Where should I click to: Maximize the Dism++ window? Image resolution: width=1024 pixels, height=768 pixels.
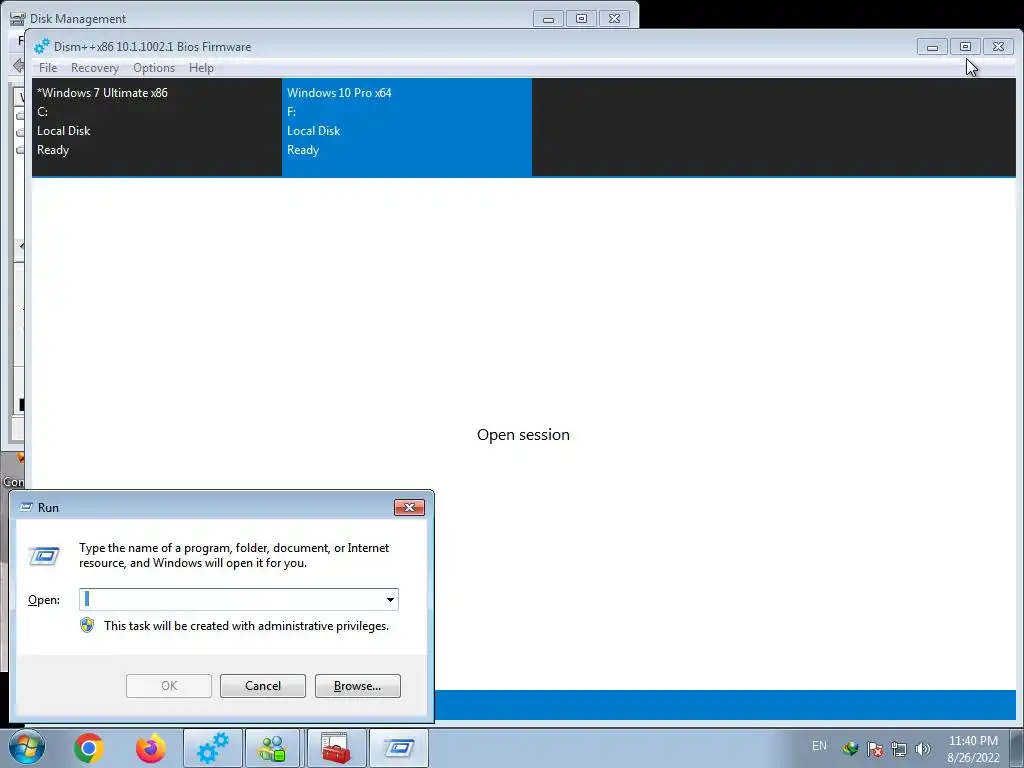tap(965, 47)
